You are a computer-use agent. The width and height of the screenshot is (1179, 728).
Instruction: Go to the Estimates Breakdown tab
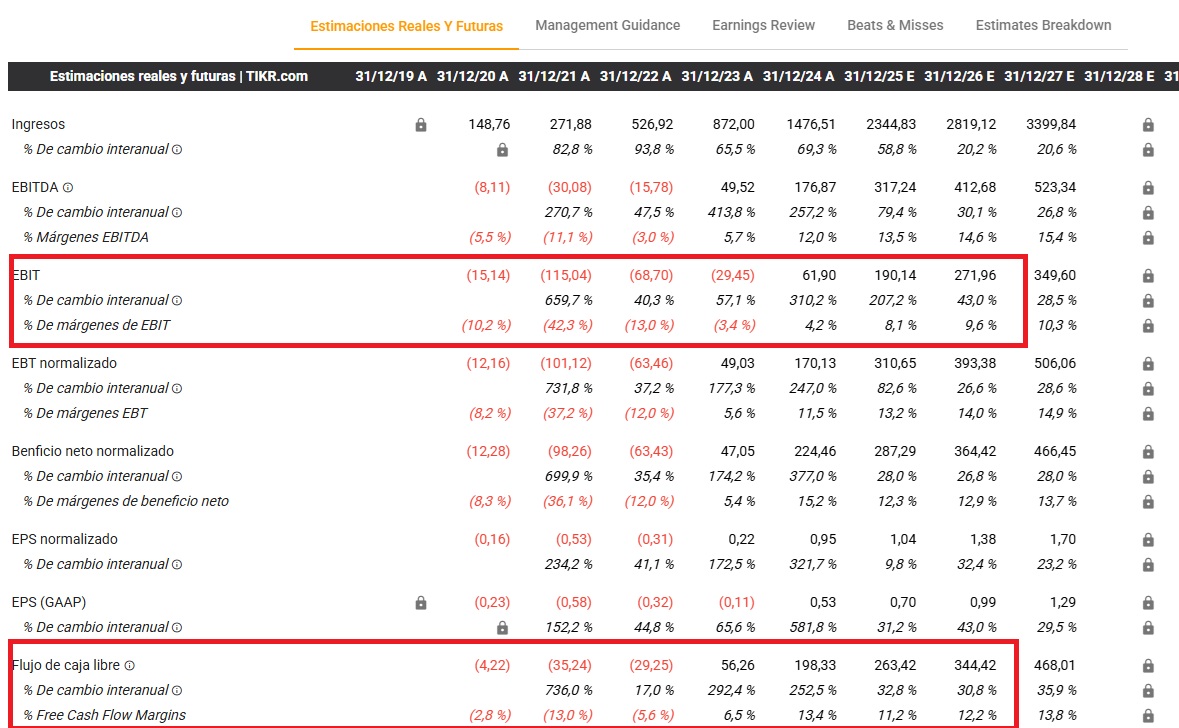pos(1043,25)
